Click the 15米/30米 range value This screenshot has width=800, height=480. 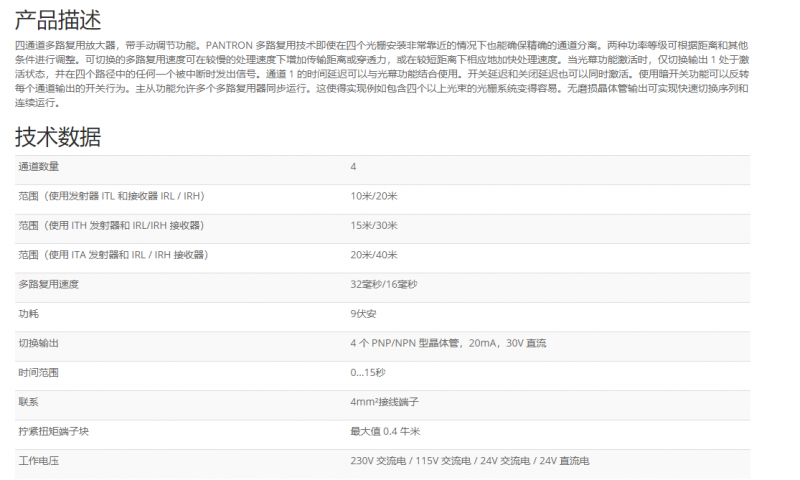point(373,226)
